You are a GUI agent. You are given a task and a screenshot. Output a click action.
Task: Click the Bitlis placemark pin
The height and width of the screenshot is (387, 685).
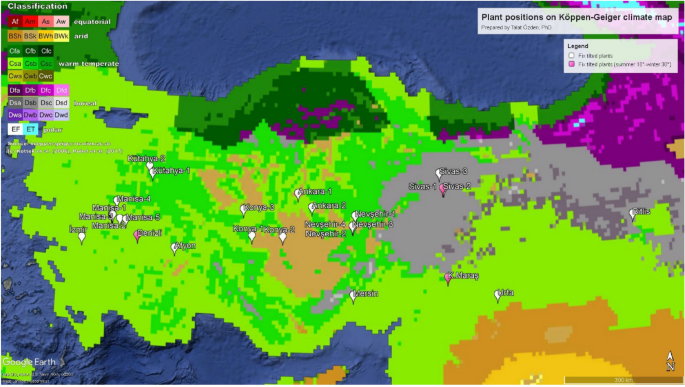[633, 214]
